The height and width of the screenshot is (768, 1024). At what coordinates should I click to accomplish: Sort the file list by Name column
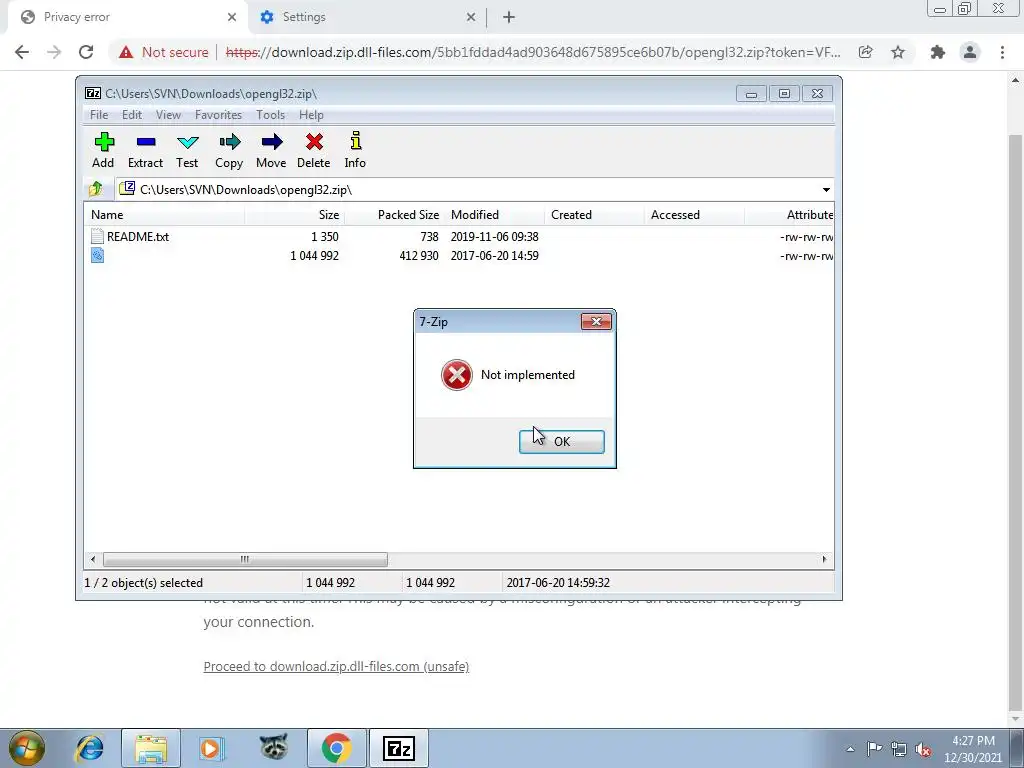tap(165, 215)
